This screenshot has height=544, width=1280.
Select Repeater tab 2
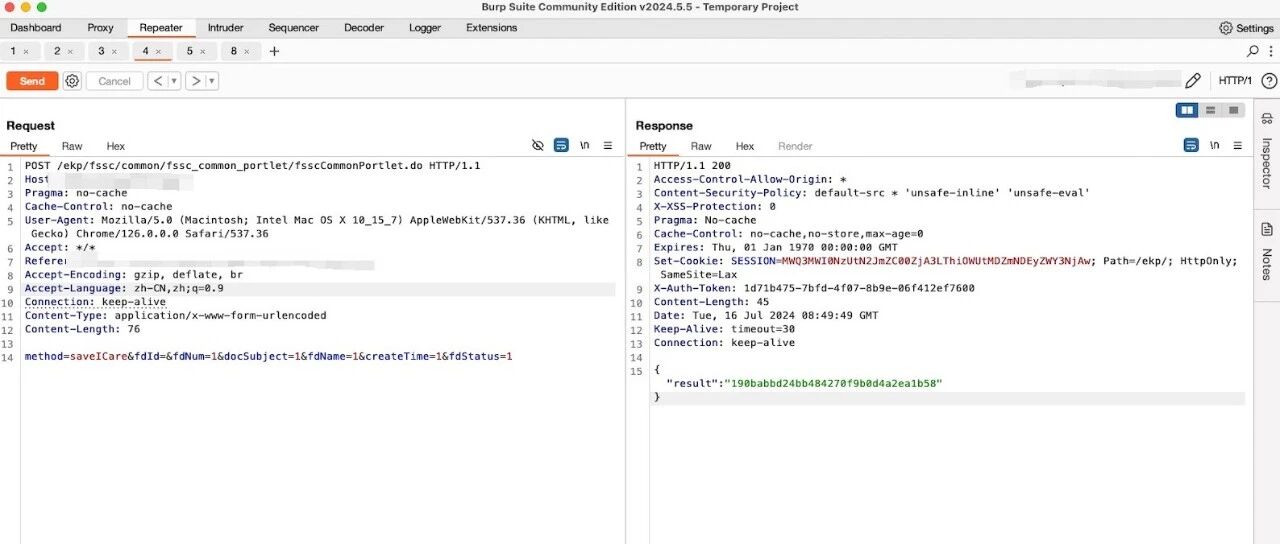click(58, 51)
